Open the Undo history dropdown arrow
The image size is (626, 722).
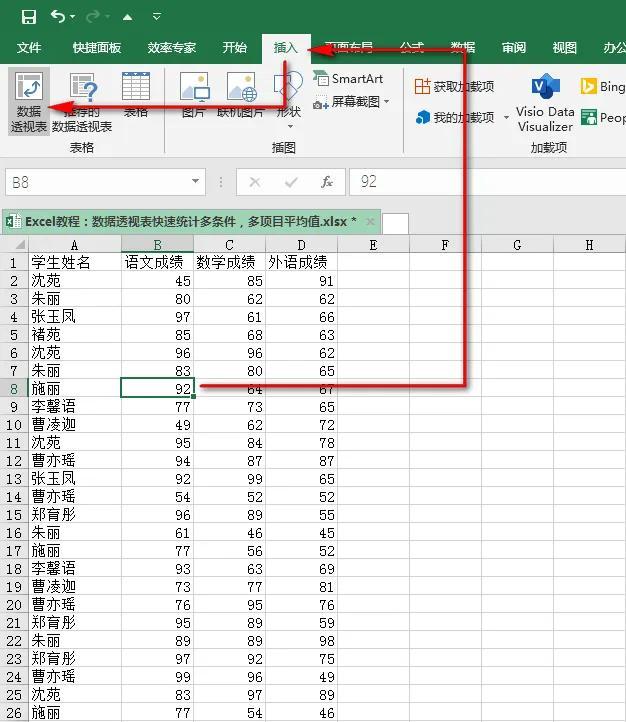(73, 17)
